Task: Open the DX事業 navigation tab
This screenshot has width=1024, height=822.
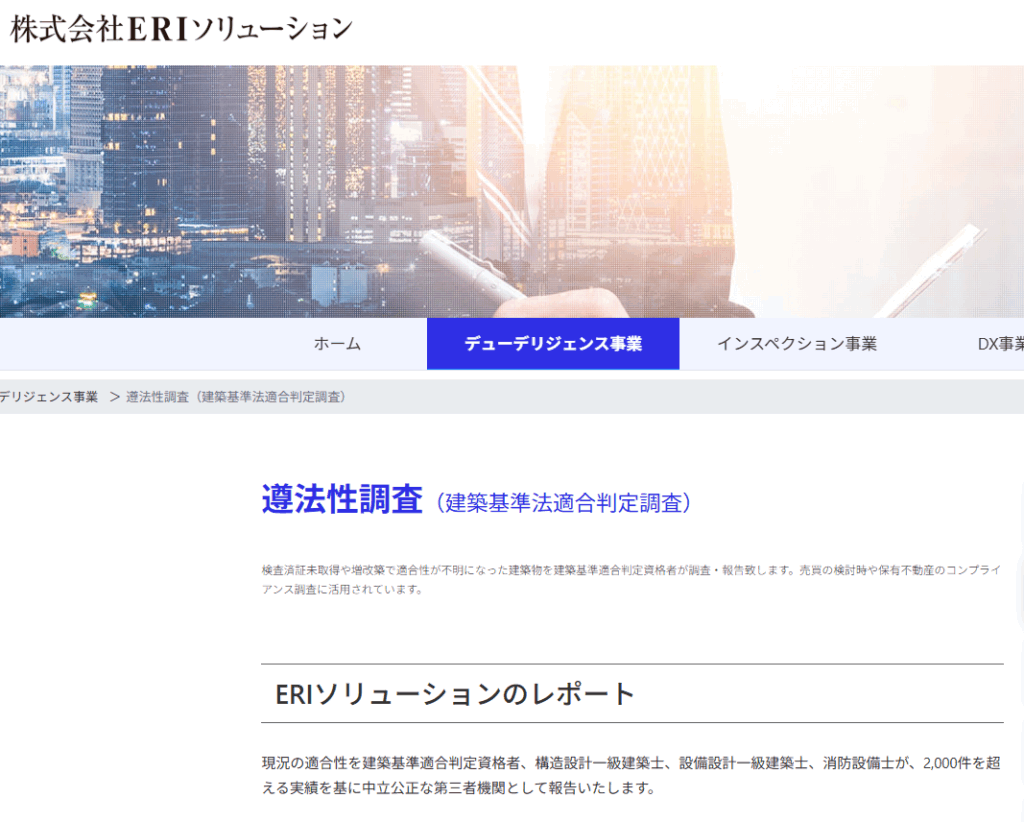Action: coord(1000,344)
